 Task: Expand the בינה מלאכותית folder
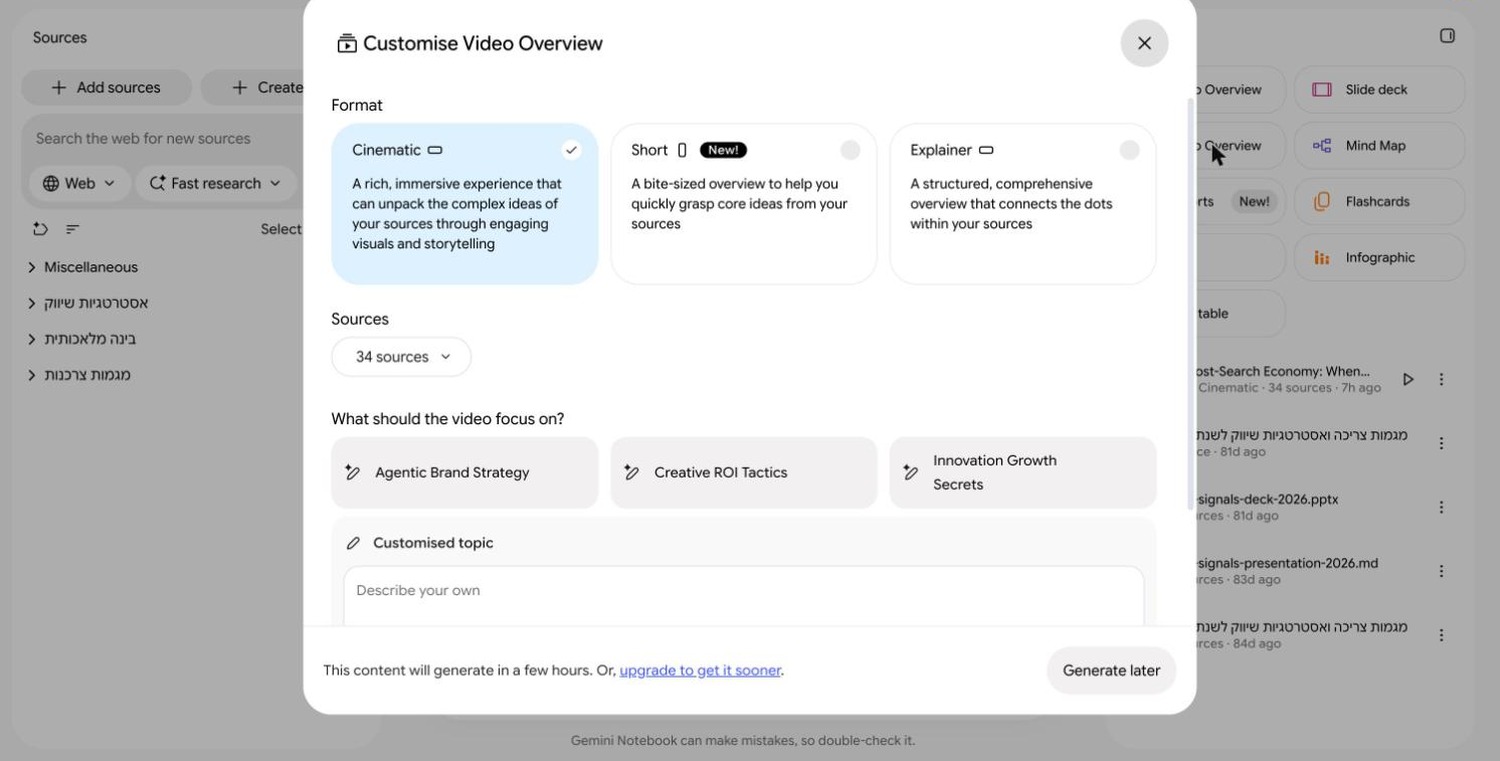(x=32, y=339)
